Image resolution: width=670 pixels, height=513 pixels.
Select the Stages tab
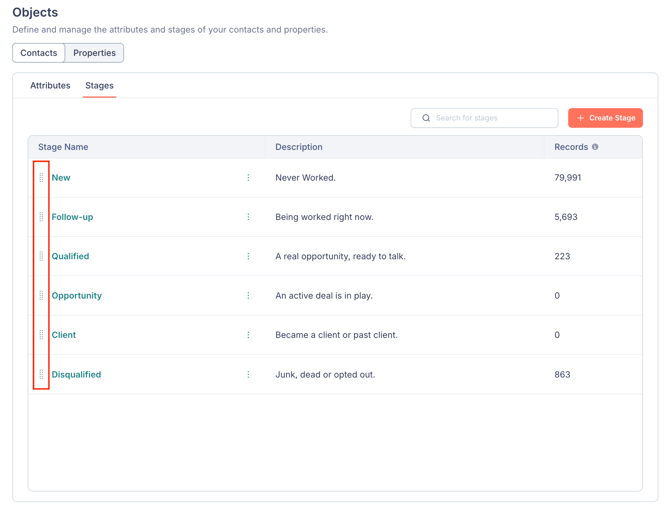[100, 85]
